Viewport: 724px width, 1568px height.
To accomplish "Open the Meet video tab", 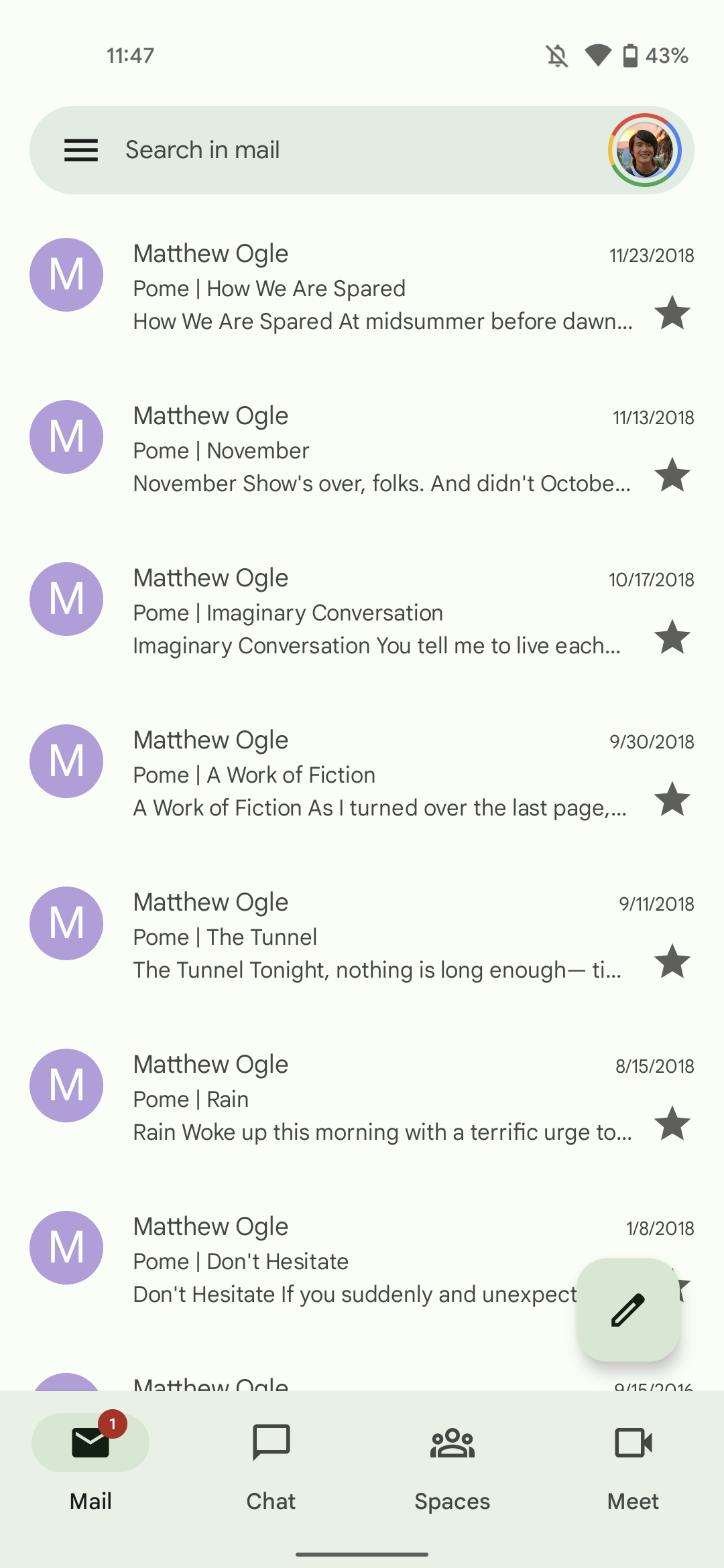I will click(x=633, y=1465).
